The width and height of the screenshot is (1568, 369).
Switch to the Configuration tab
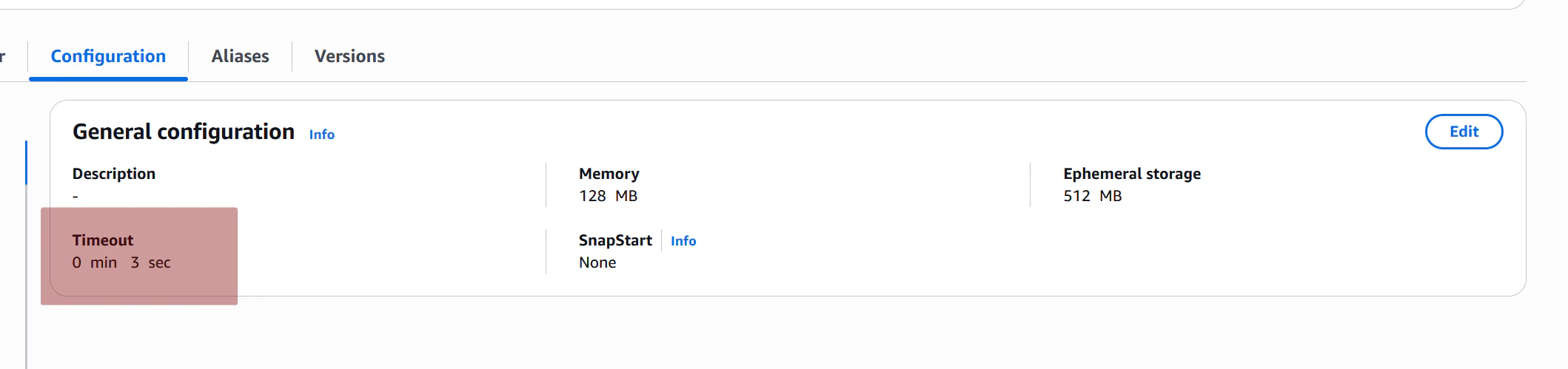click(108, 56)
